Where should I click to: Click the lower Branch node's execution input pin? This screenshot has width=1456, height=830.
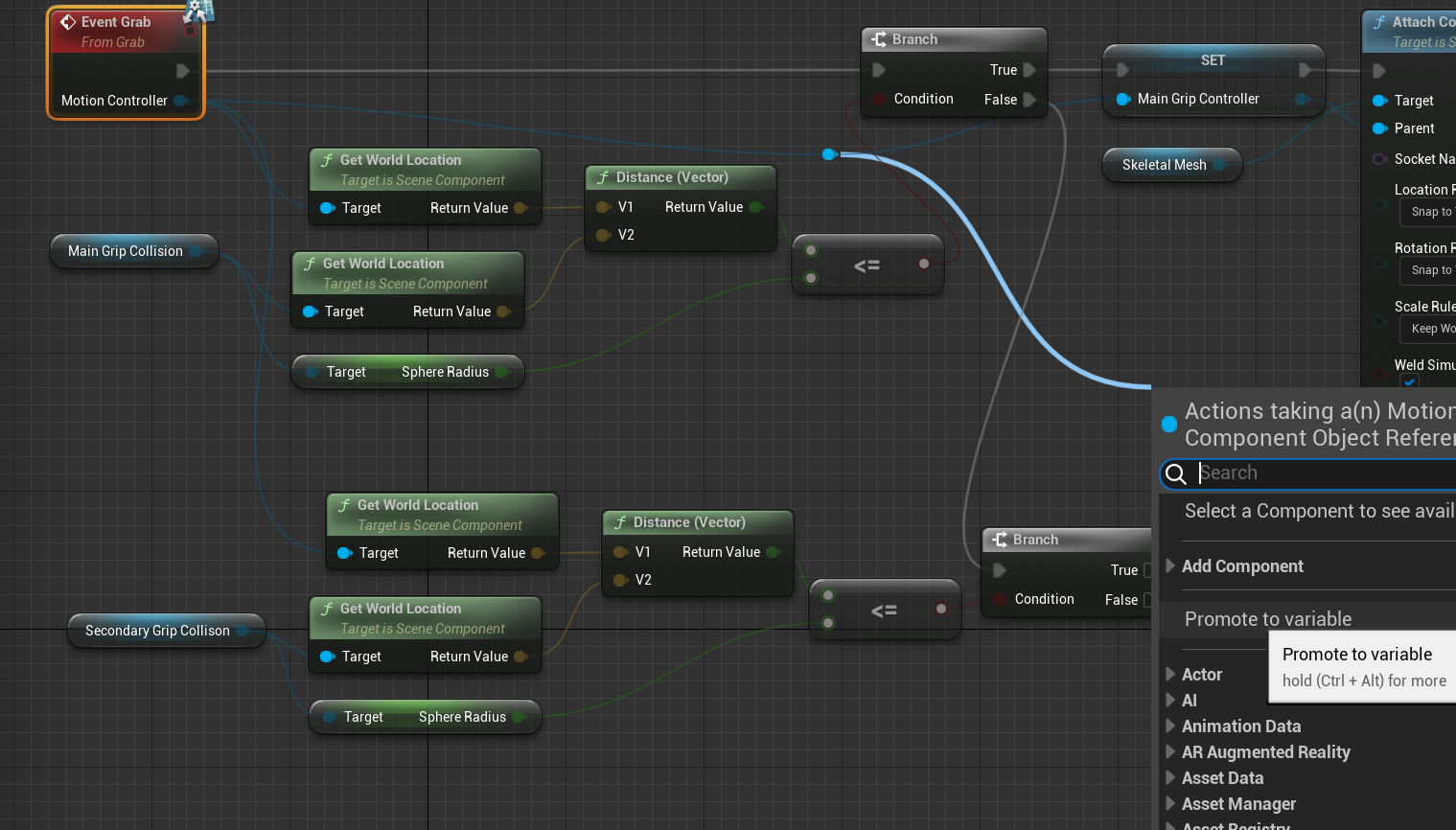[x=999, y=570]
